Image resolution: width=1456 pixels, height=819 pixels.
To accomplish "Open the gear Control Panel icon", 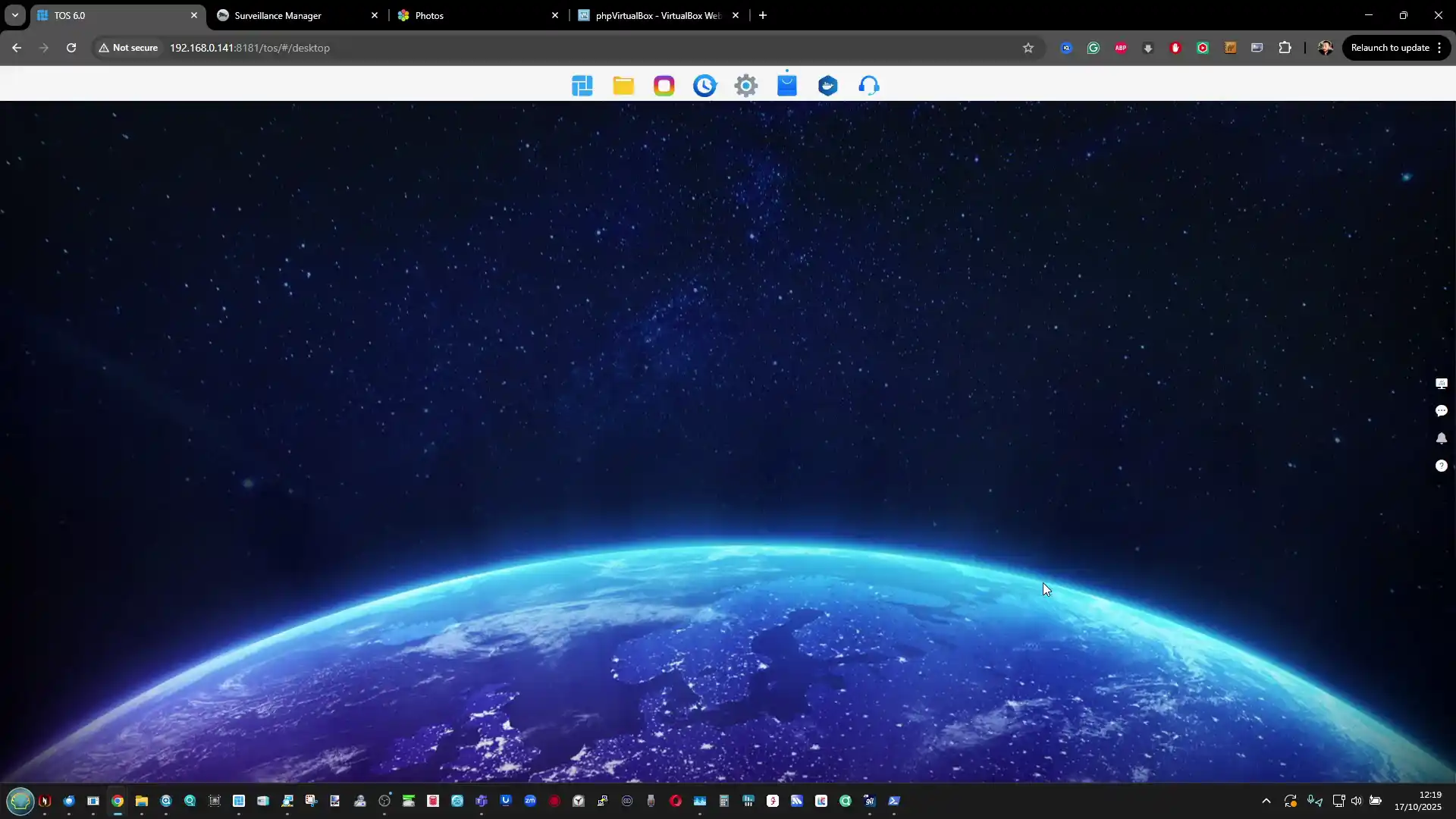I will pos(746,86).
